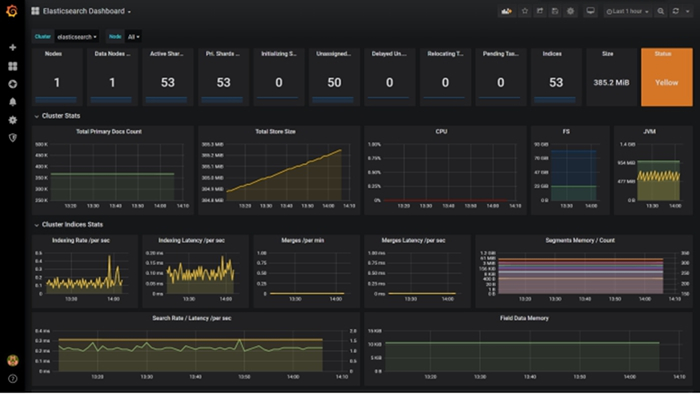
Task: Click the orange Yellow status panel
Action: point(667,77)
